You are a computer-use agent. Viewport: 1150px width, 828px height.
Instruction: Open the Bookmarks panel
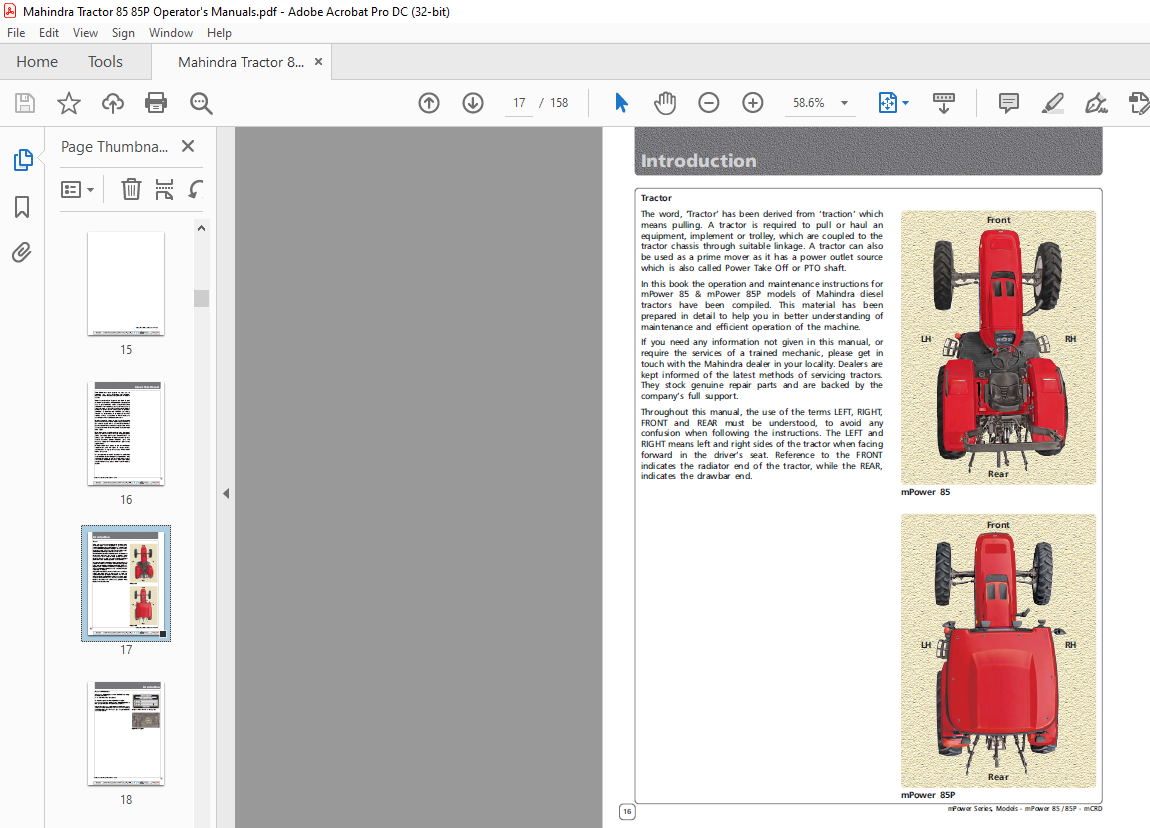[22, 207]
